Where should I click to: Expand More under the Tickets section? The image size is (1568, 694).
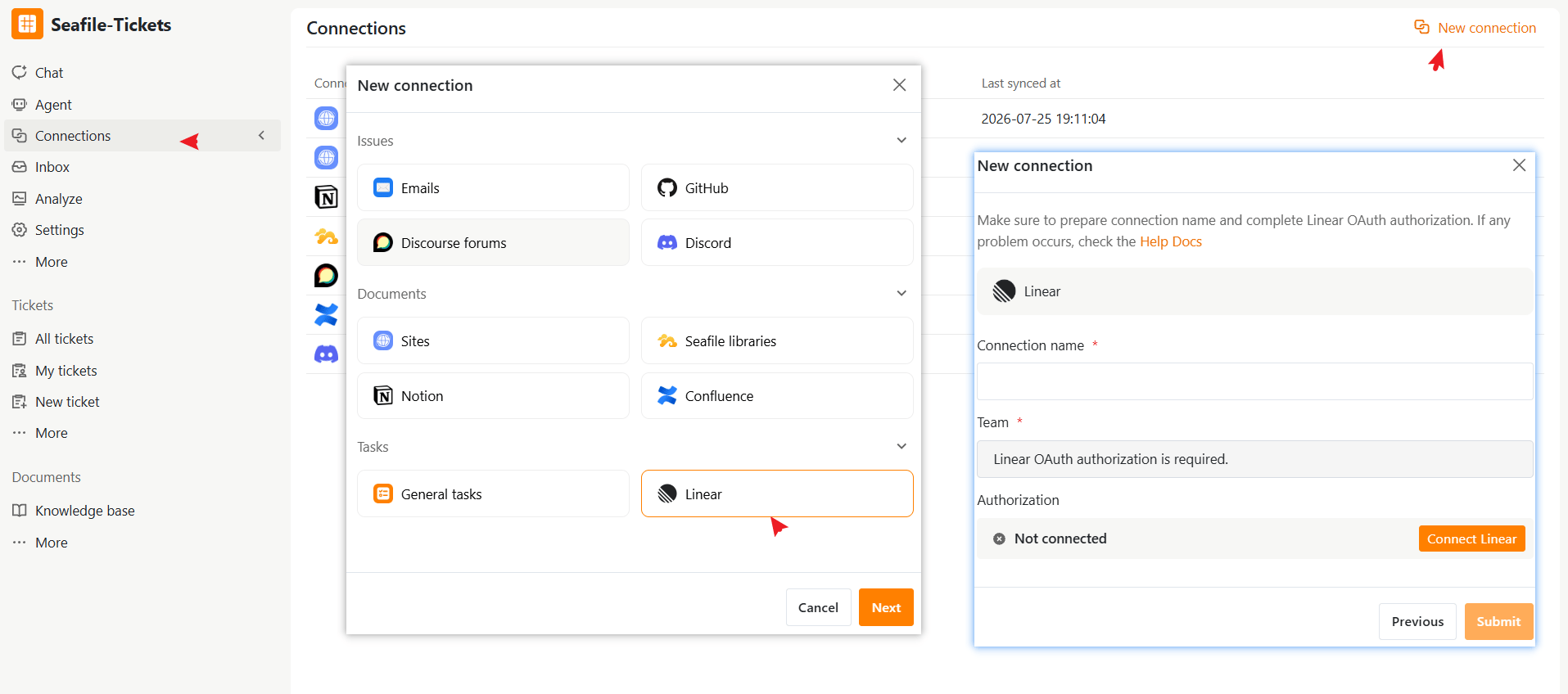coord(51,433)
